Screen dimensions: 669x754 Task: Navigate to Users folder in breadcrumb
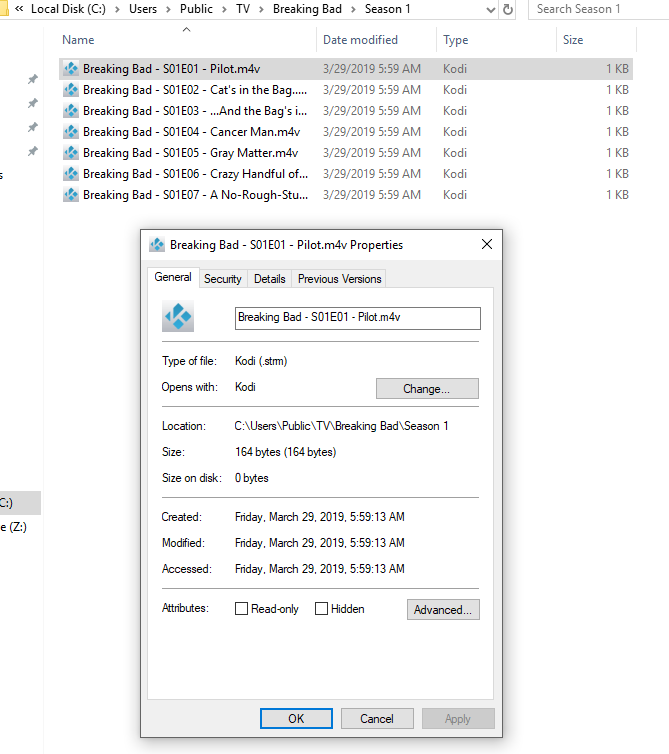[143, 9]
